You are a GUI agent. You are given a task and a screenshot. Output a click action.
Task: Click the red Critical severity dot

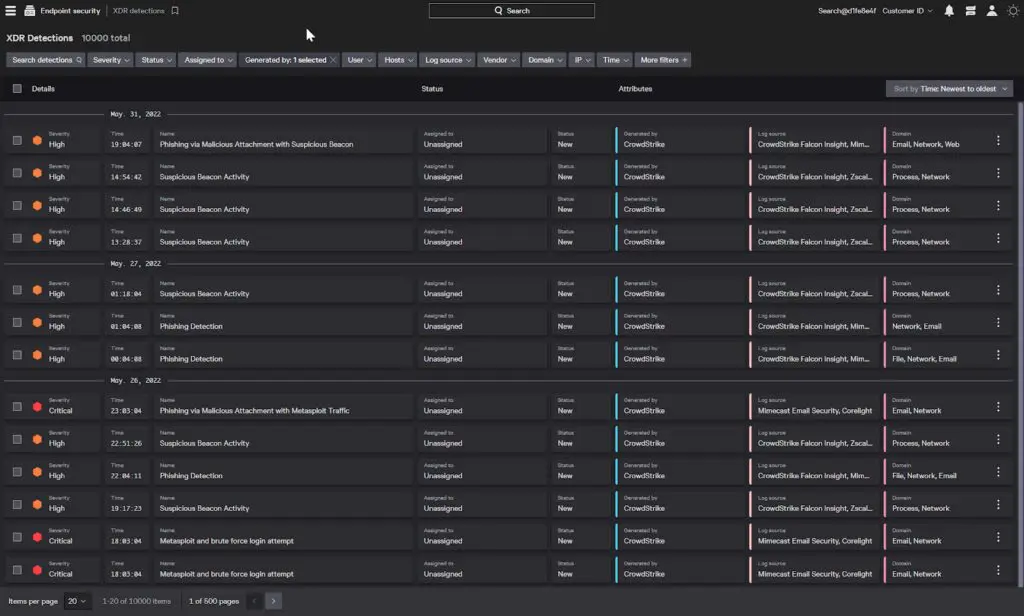coord(38,407)
